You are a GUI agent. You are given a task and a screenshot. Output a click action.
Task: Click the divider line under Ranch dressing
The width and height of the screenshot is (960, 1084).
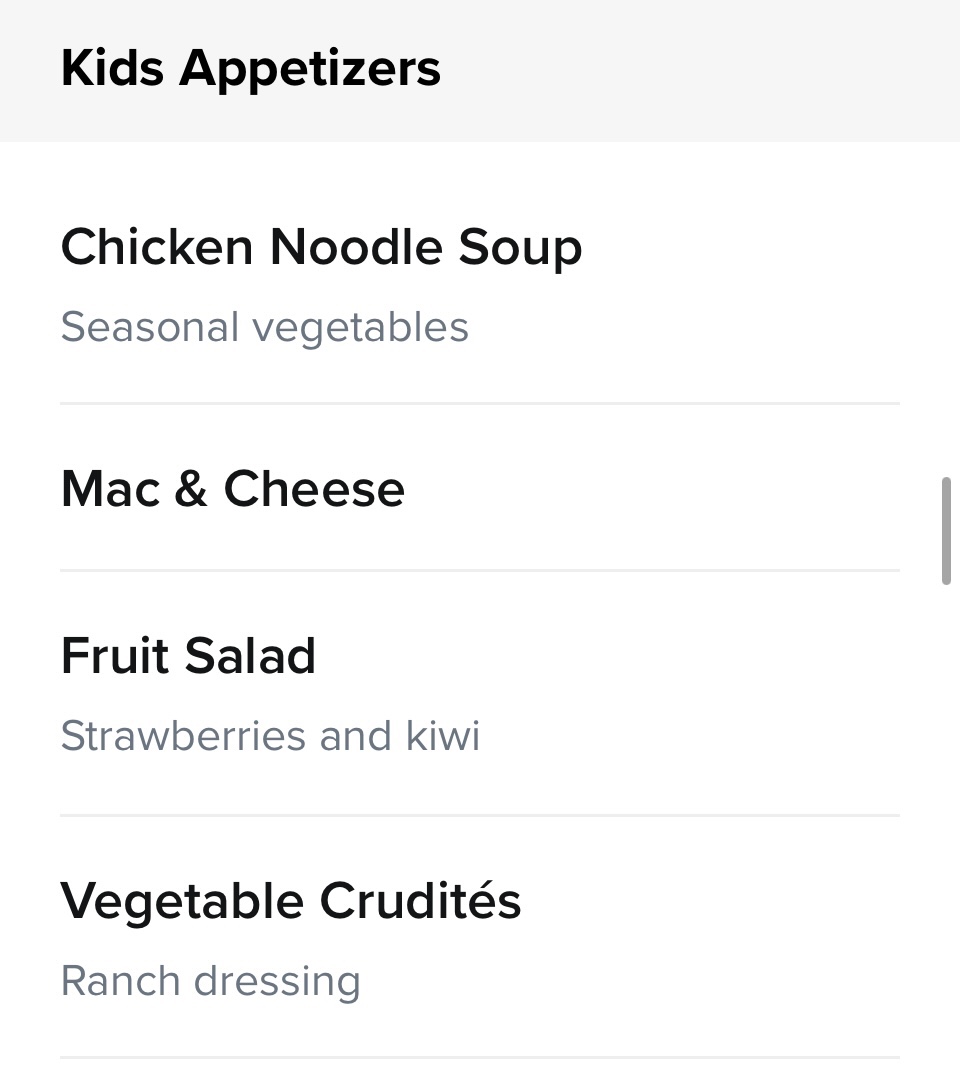coord(480,1057)
